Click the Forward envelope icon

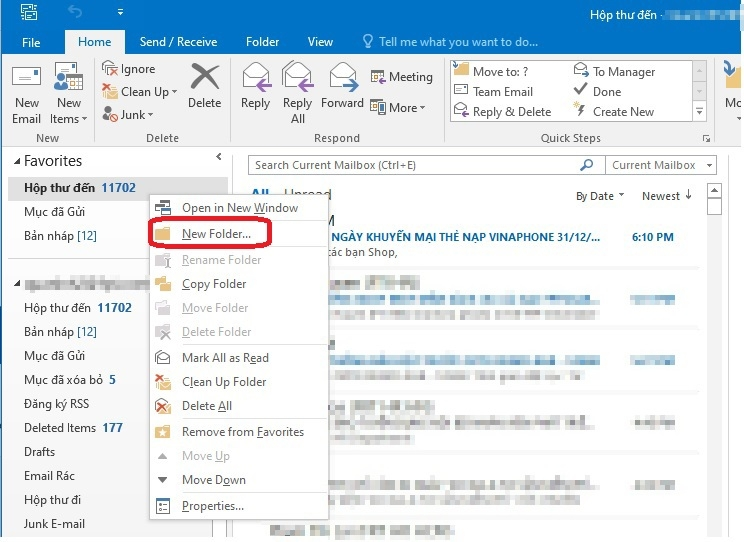(x=342, y=78)
